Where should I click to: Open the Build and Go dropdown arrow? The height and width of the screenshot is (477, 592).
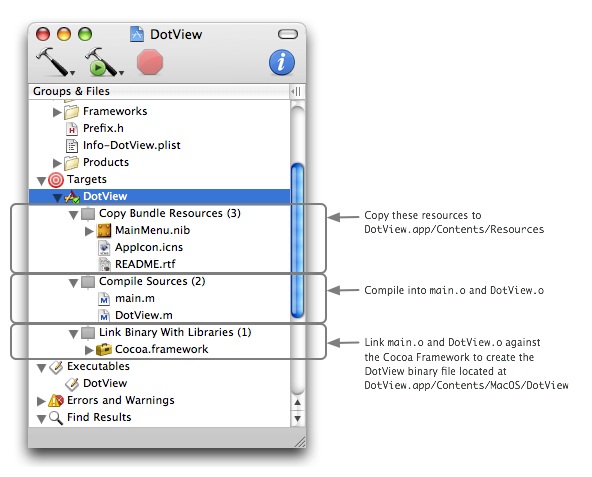(x=121, y=73)
